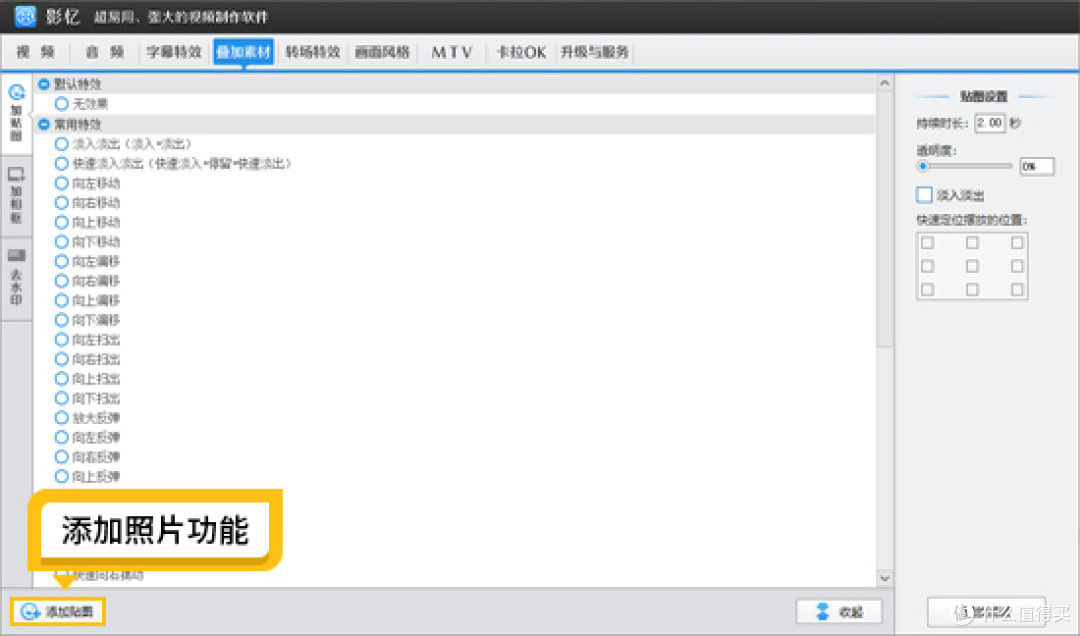The width and height of the screenshot is (1080, 636).
Task: Click the 添加贴图 button
Action: click(58, 611)
